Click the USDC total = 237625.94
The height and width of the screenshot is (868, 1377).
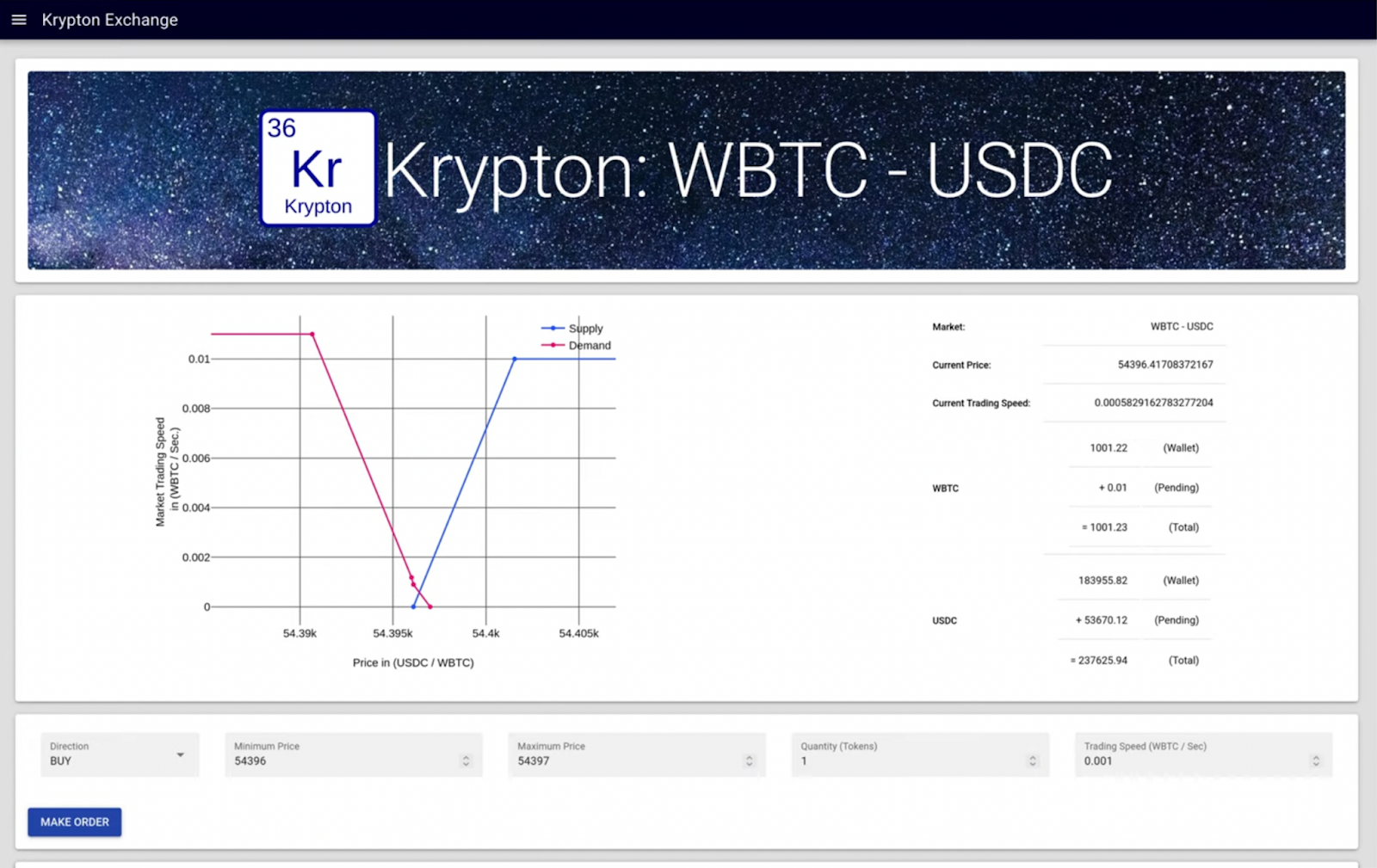1099,661
